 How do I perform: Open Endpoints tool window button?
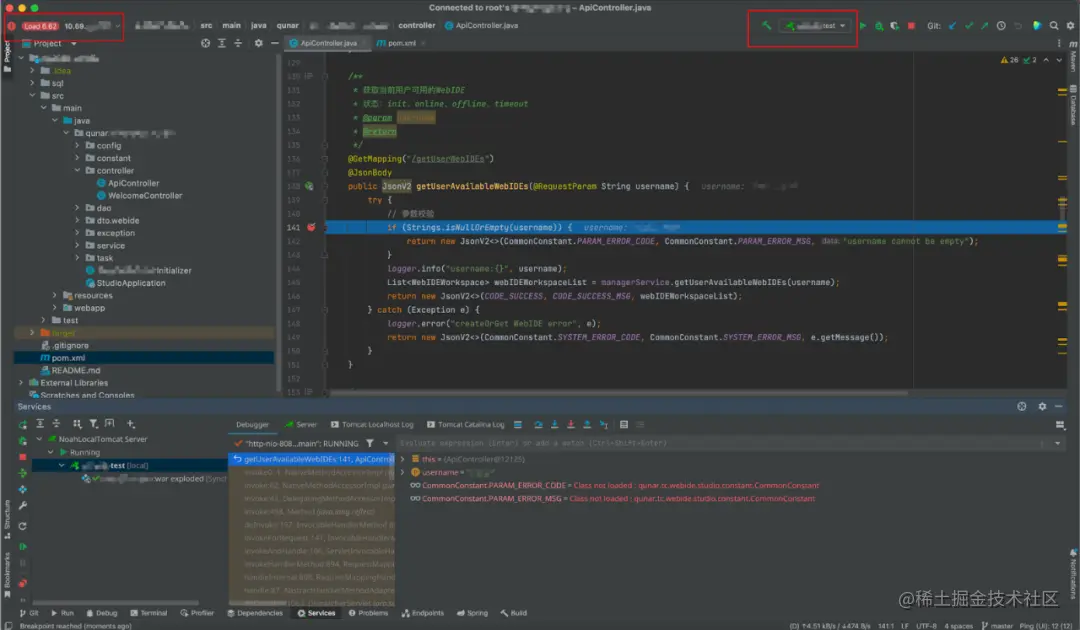[x=423, y=613]
